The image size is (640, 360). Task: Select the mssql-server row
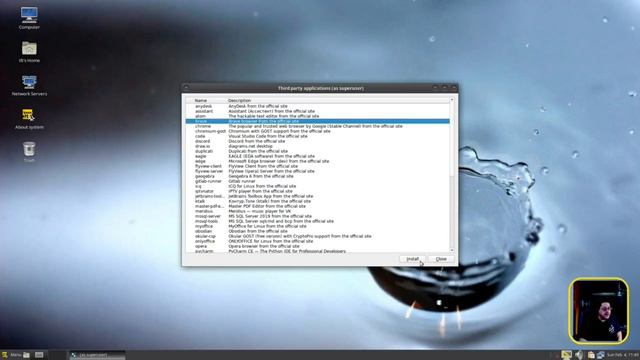click(318, 216)
